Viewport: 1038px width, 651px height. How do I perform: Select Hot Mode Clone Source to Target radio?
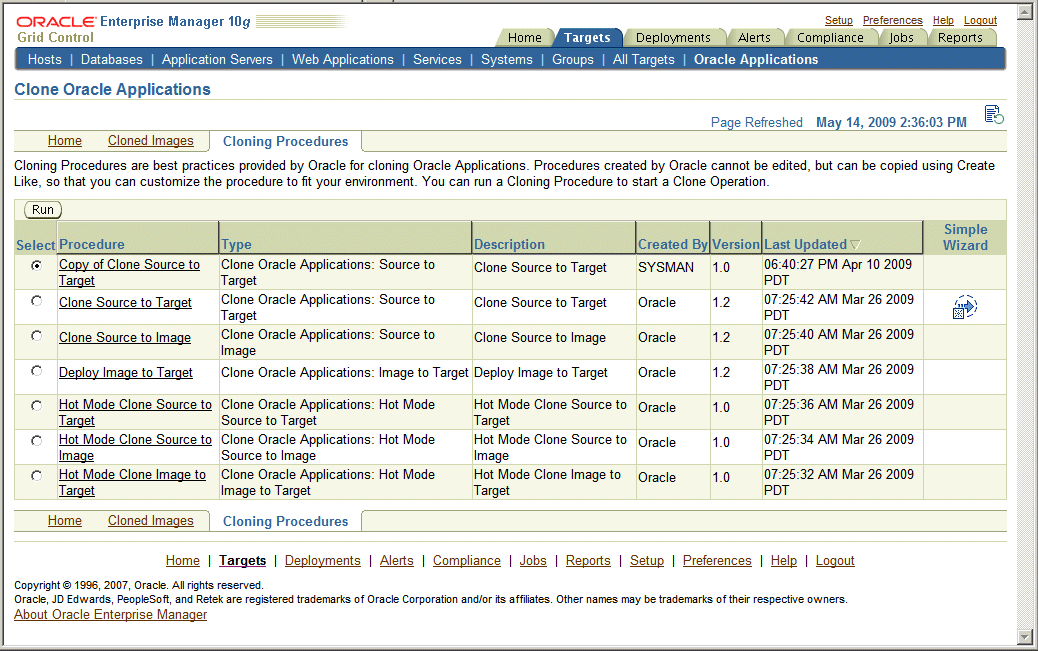[x=36, y=406]
